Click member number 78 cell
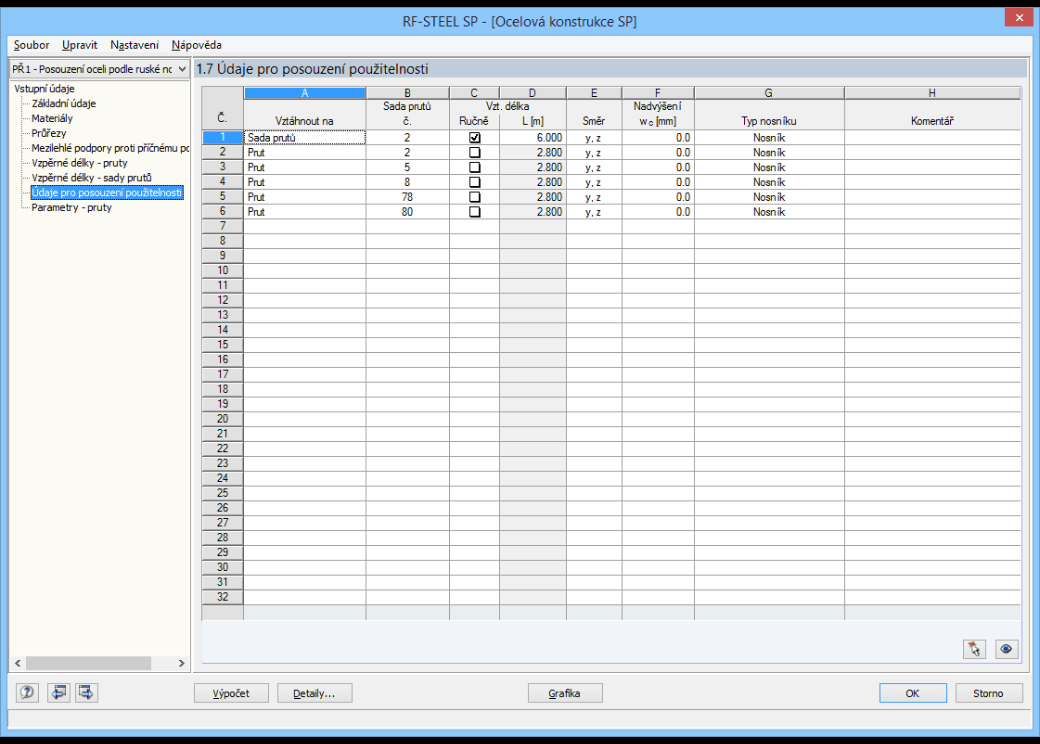The height and width of the screenshot is (744, 1040). tap(407, 197)
